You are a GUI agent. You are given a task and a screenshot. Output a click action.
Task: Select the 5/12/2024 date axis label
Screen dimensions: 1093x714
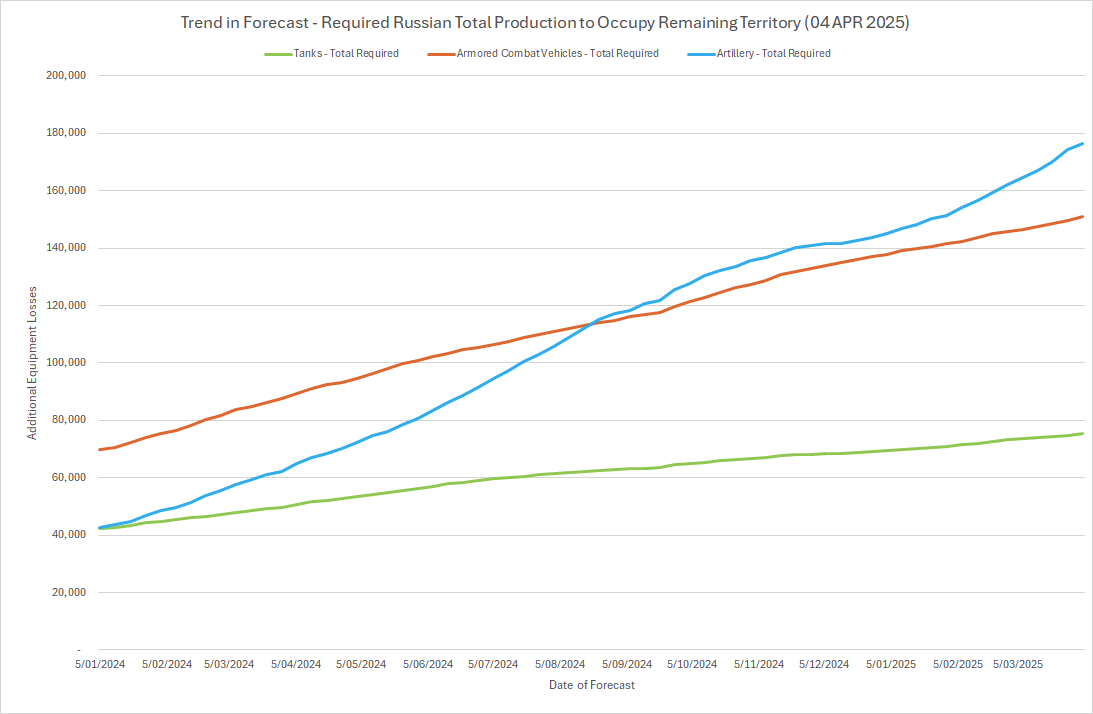click(823, 664)
